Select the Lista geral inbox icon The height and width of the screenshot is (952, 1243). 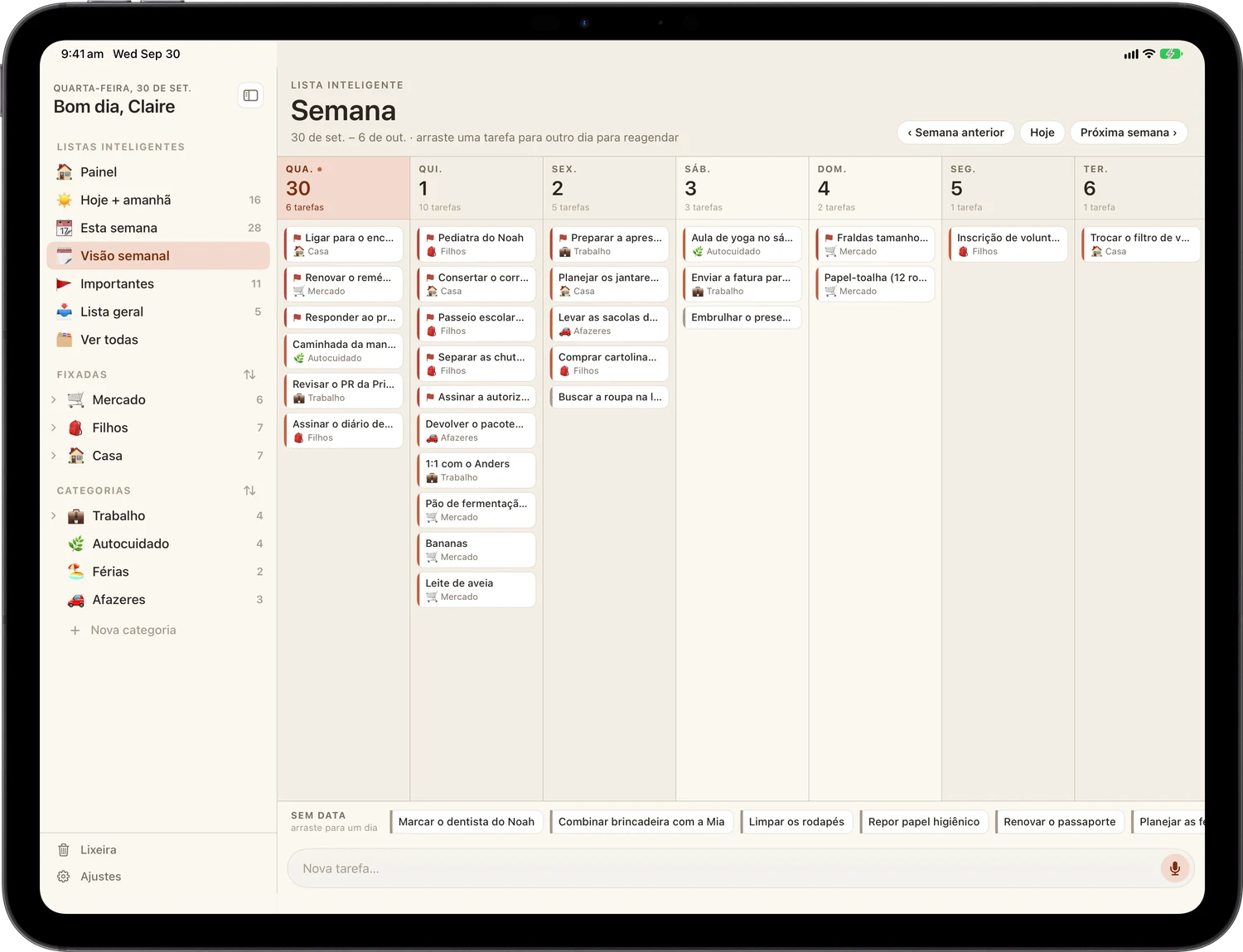[65, 312]
